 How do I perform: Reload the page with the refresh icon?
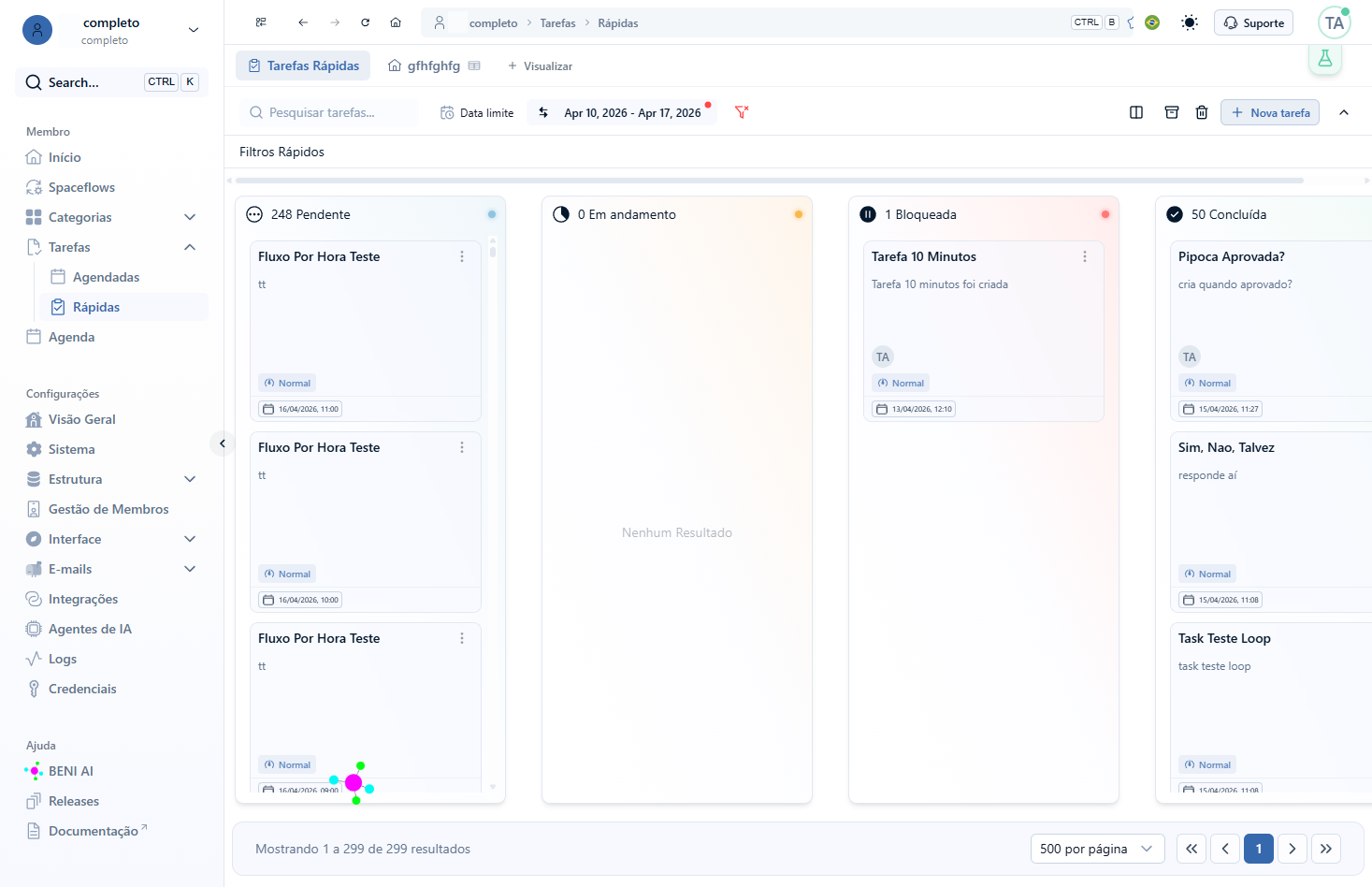pyautogui.click(x=366, y=22)
